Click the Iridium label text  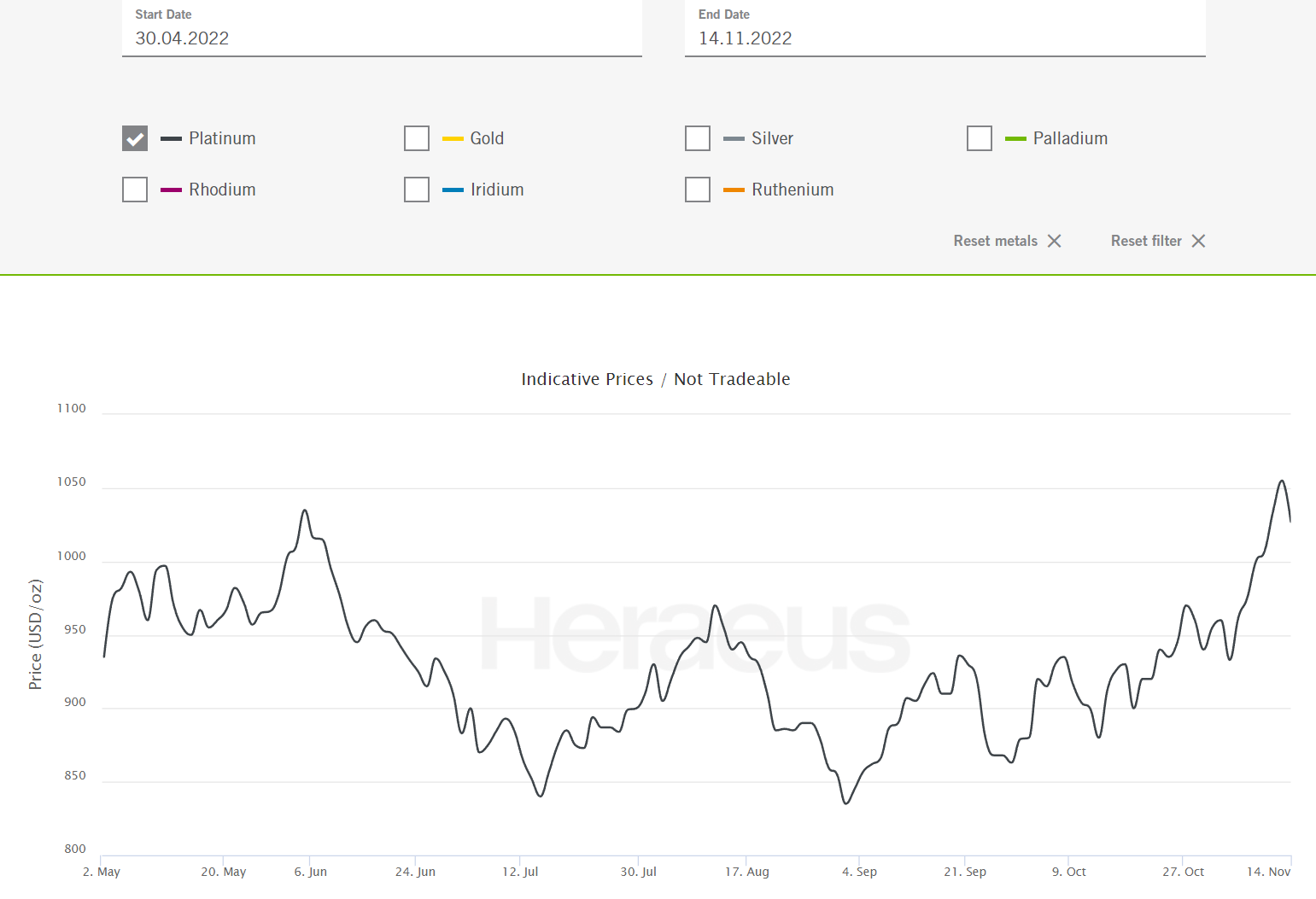[x=497, y=190]
